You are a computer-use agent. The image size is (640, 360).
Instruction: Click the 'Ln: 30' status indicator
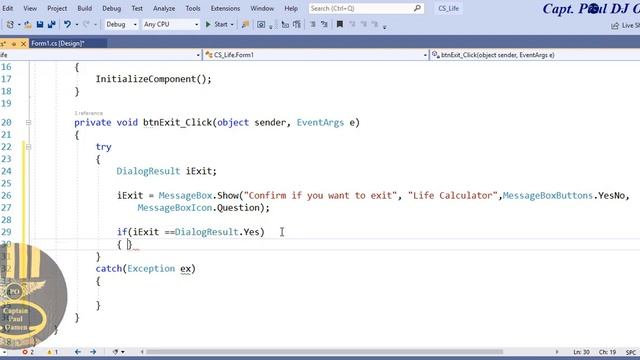pos(582,352)
